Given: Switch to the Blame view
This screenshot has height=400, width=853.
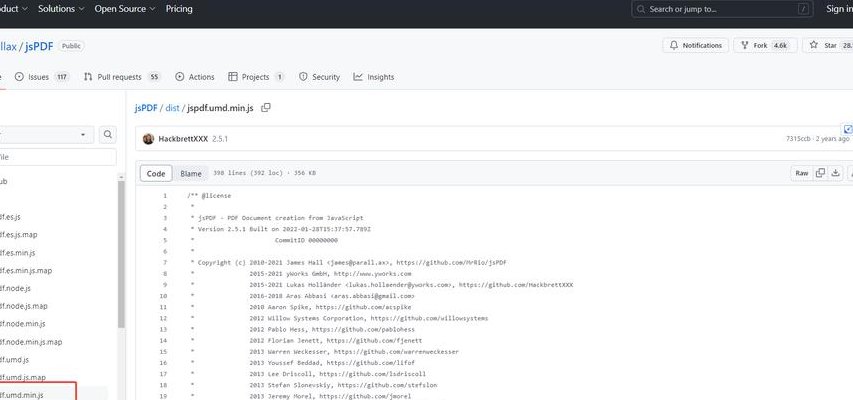Looking at the screenshot, I should click(x=190, y=173).
